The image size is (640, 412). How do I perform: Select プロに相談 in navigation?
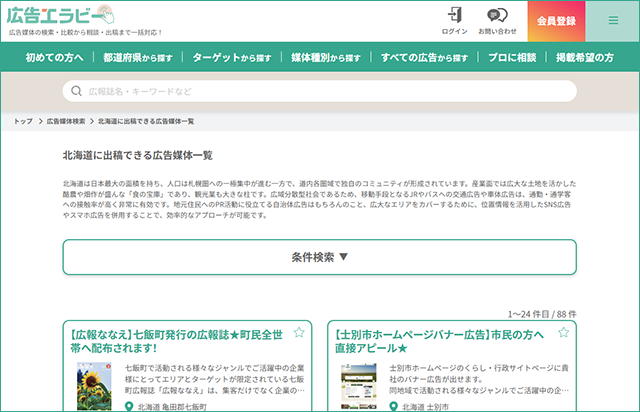(513, 58)
